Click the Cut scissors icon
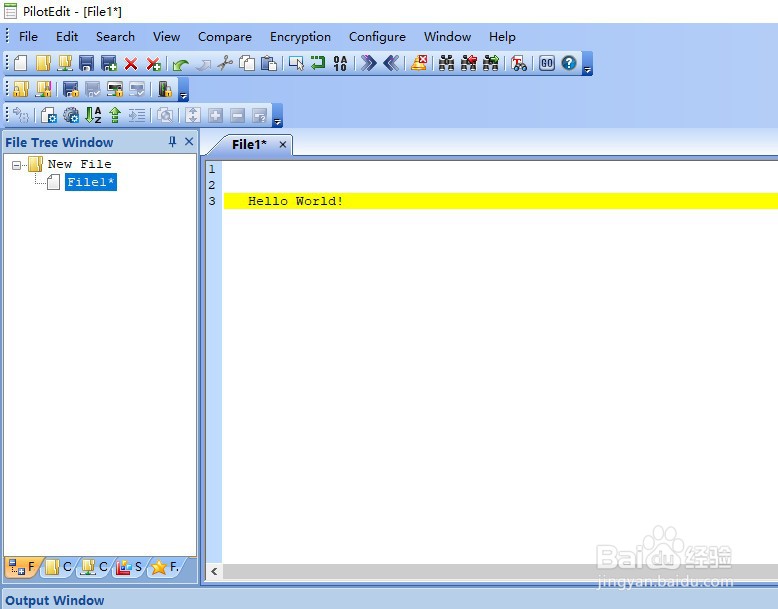The image size is (778, 609). (x=225, y=63)
